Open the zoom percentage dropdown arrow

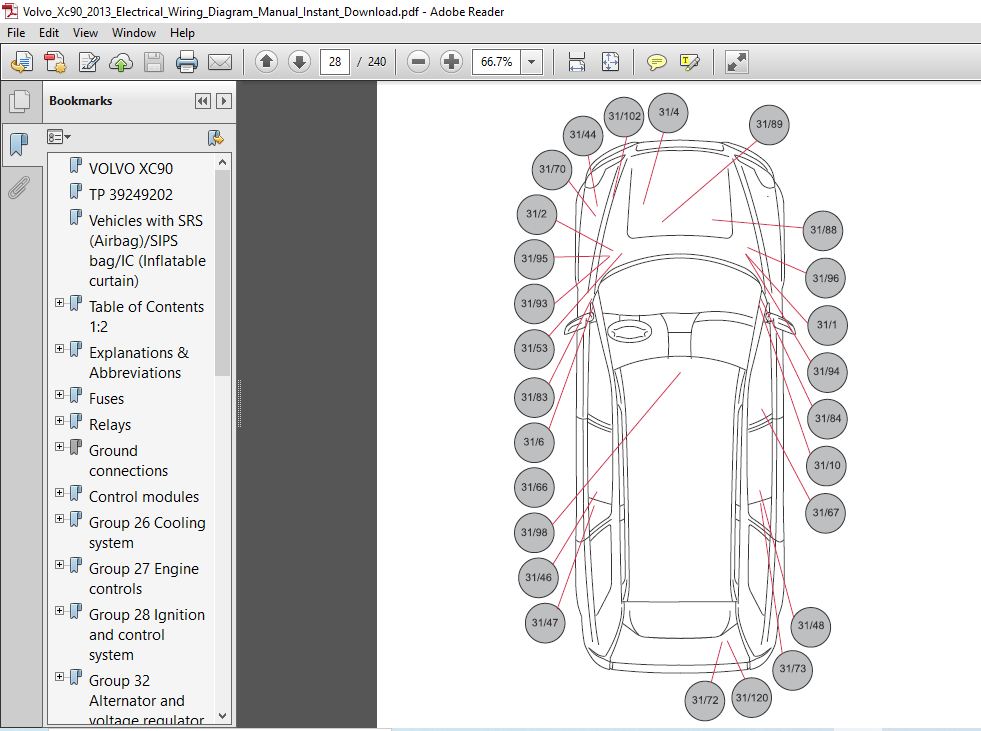[x=532, y=62]
